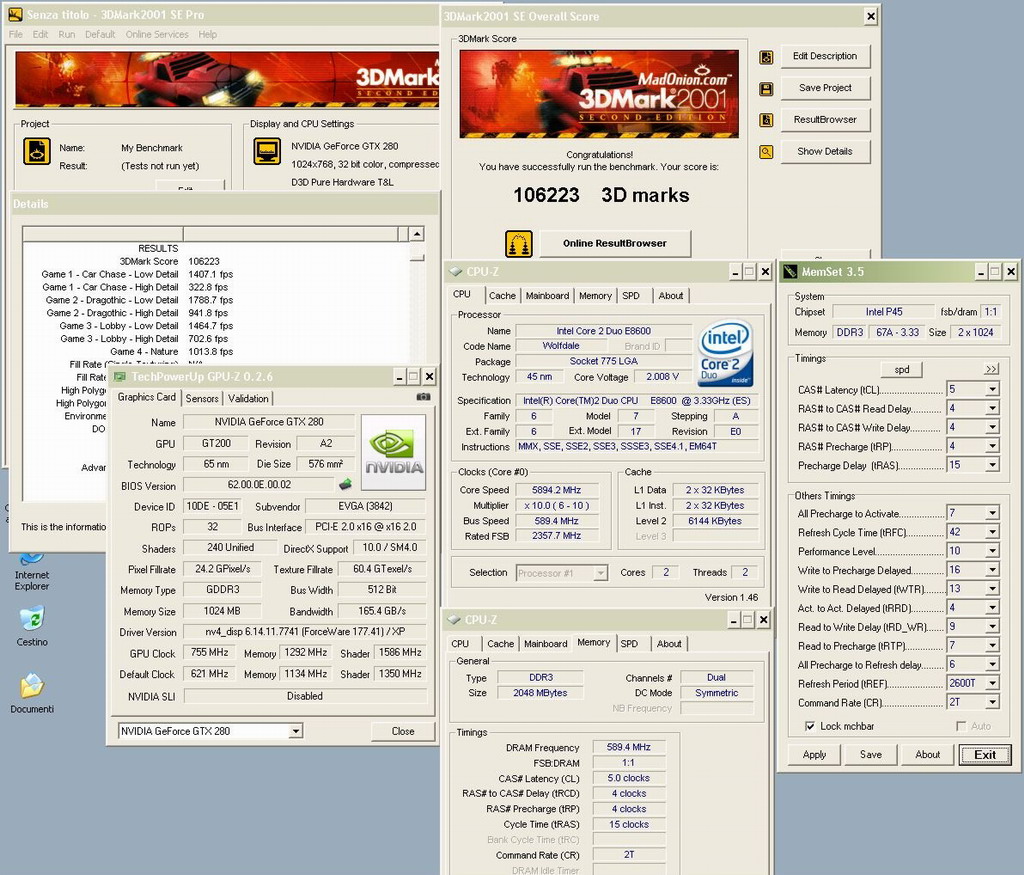This screenshot has width=1024, height=875.
Task: Click the Details list scroll up arrow
Action: (x=417, y=234)
